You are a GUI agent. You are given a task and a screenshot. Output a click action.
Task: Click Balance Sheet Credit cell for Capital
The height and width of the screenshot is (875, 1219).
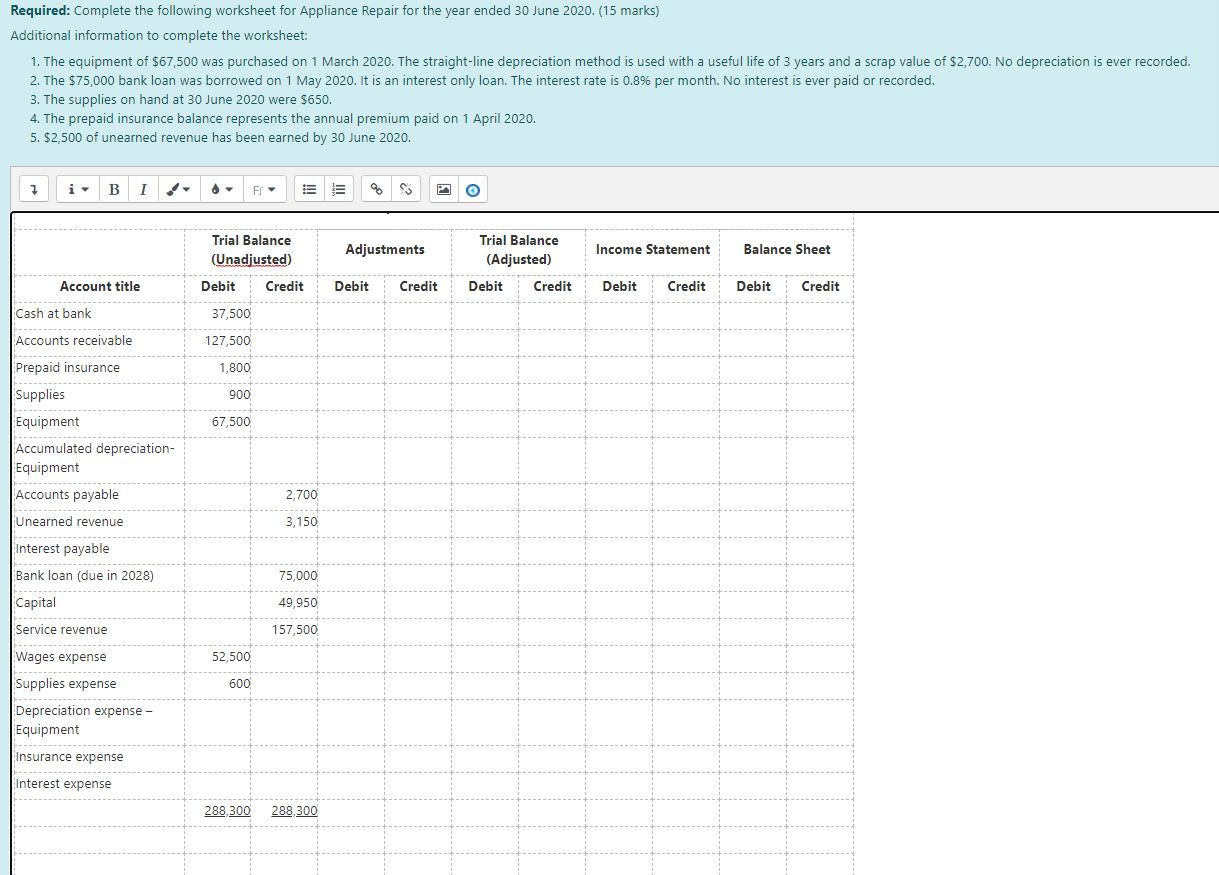pos(820,603)
